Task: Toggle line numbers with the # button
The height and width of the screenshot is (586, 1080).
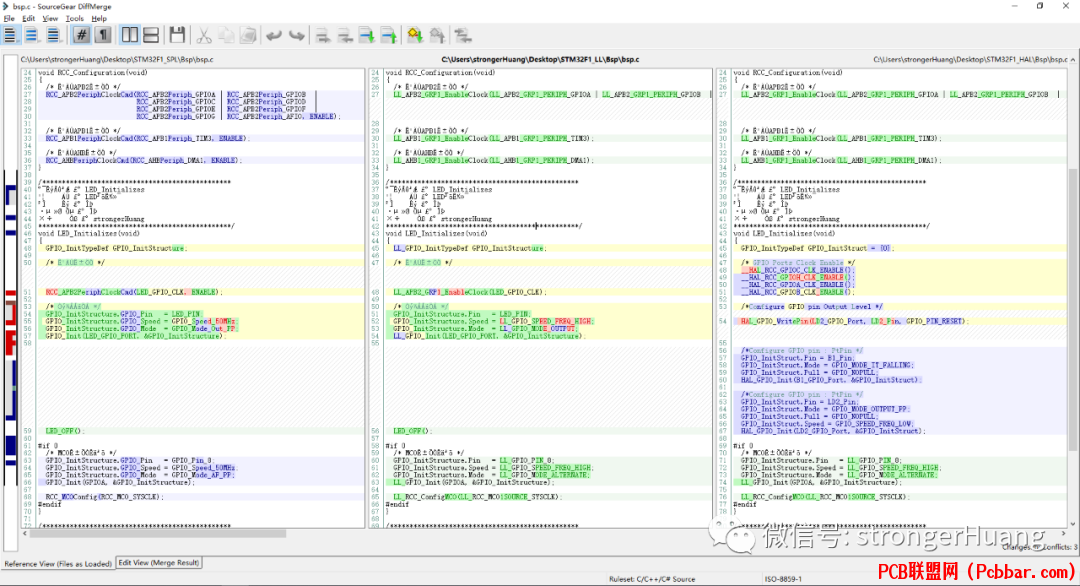Action: coord(81,35)
